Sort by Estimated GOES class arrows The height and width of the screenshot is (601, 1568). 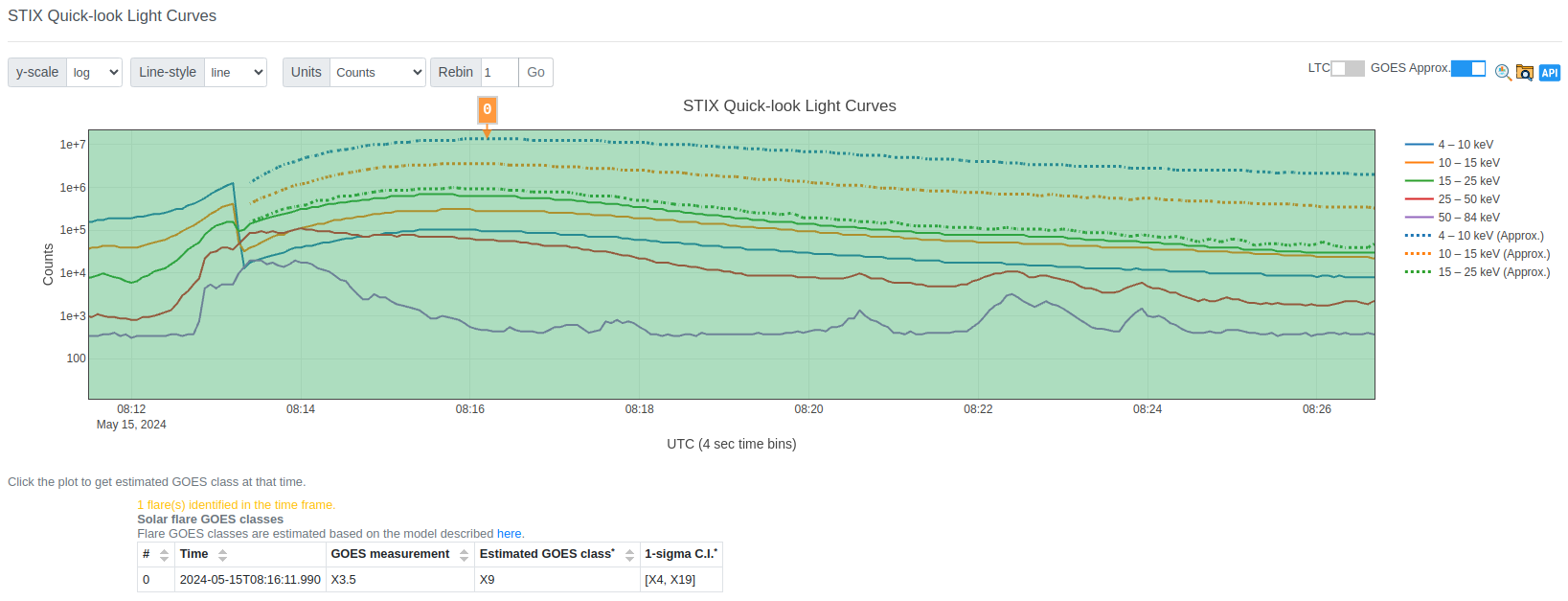click(x=629, y=555)
